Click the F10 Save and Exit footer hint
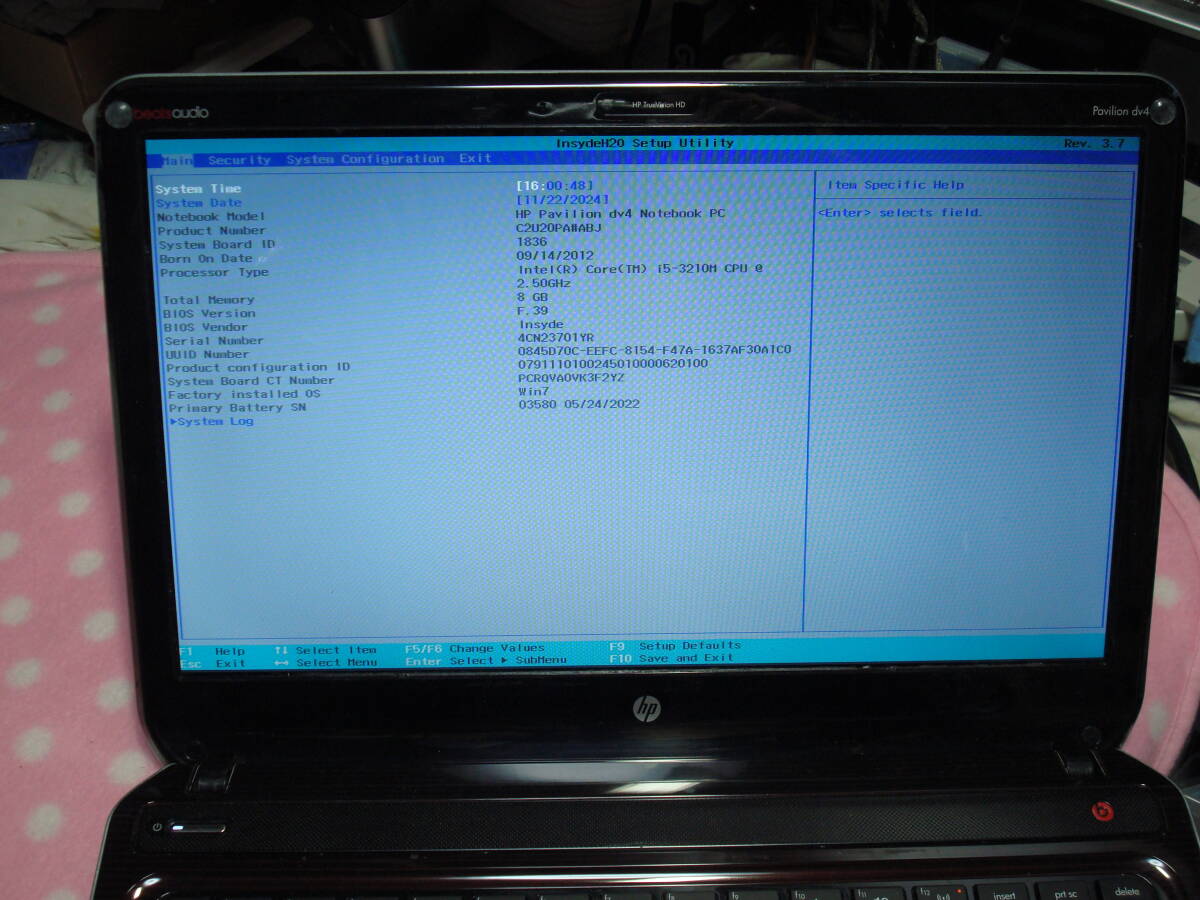 coord(672,659)
